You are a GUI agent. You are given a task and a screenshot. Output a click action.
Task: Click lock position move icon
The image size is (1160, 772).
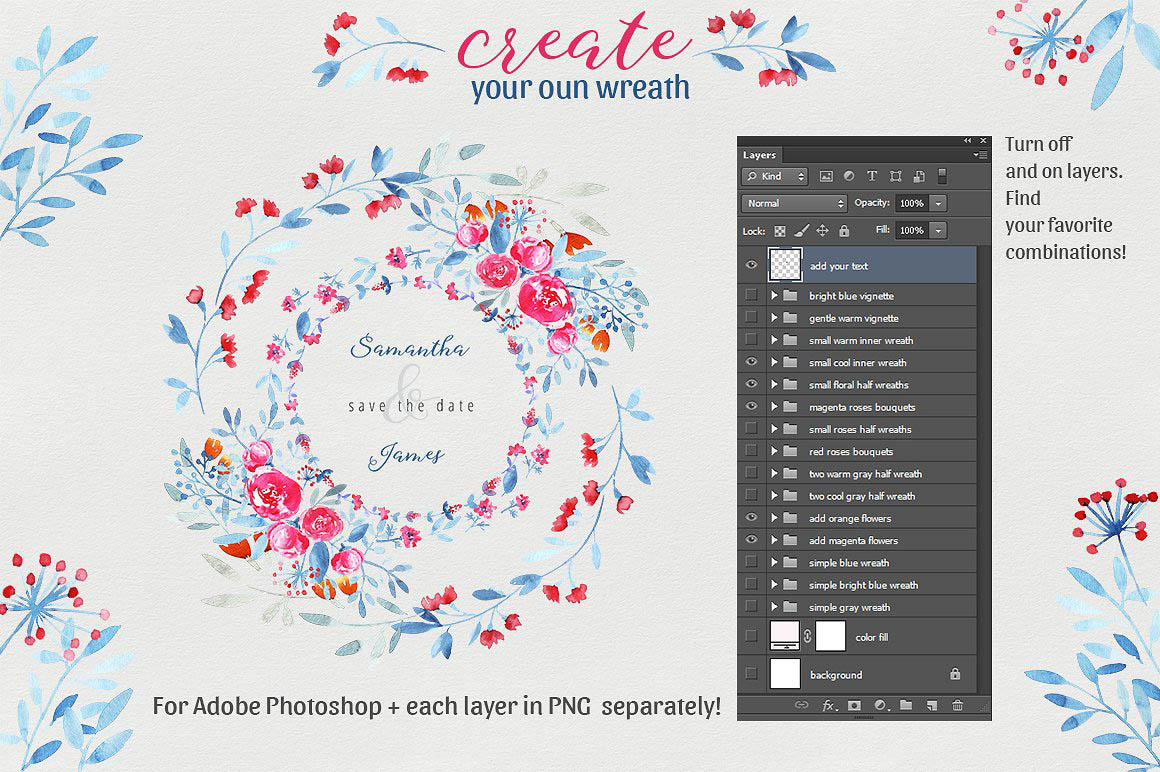point(822,231)
